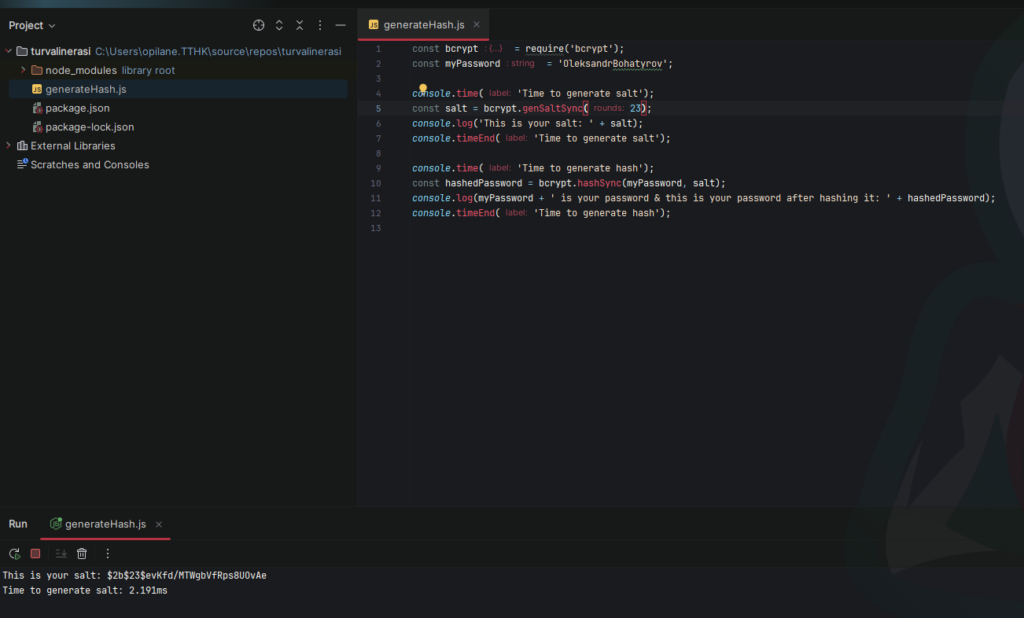Click hashSync method call on line 10
The width and height of the screenshot is (1024, 618).
coord(599,183)
